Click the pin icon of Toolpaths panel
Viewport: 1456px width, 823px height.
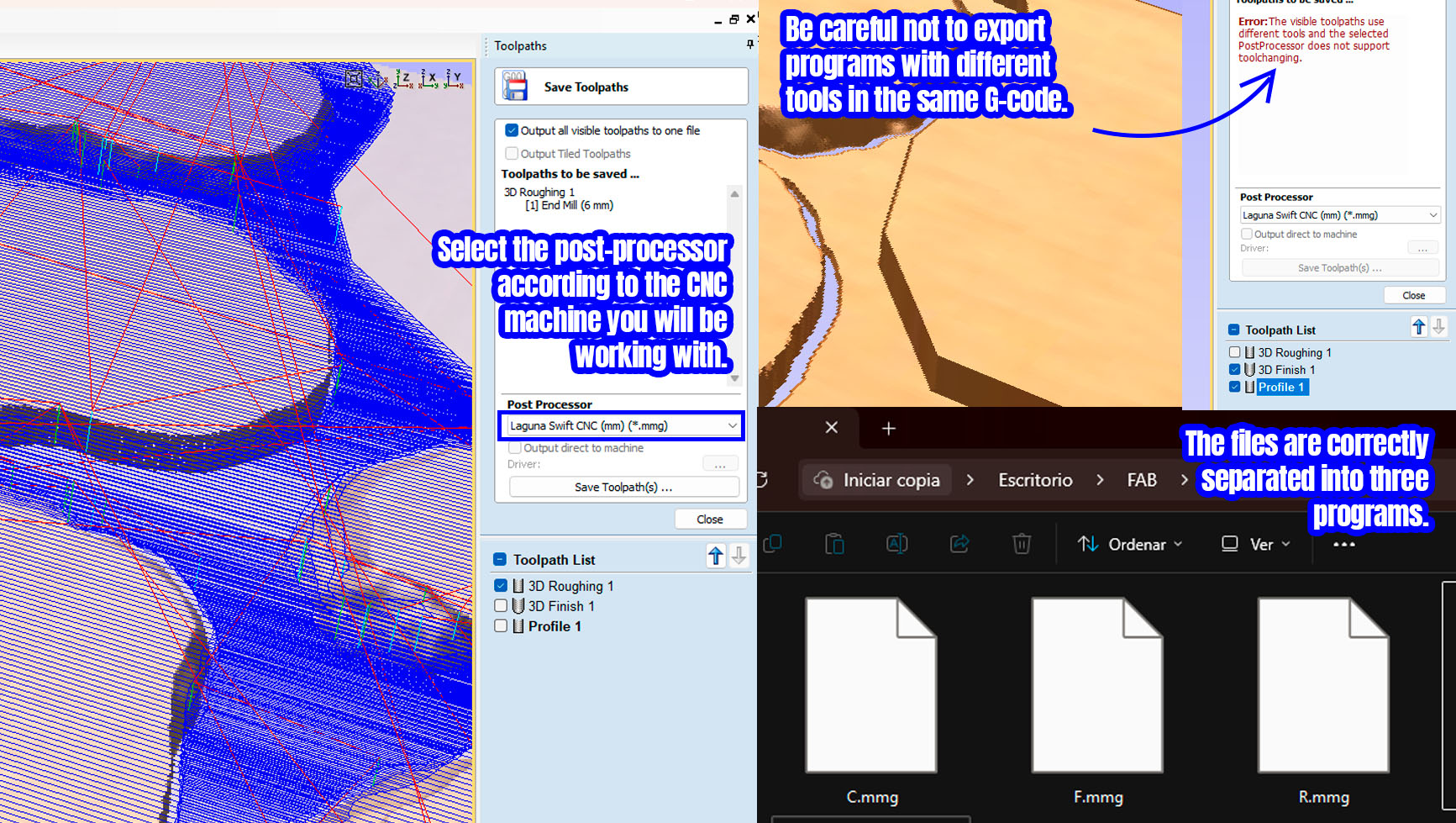click(750, 45)
